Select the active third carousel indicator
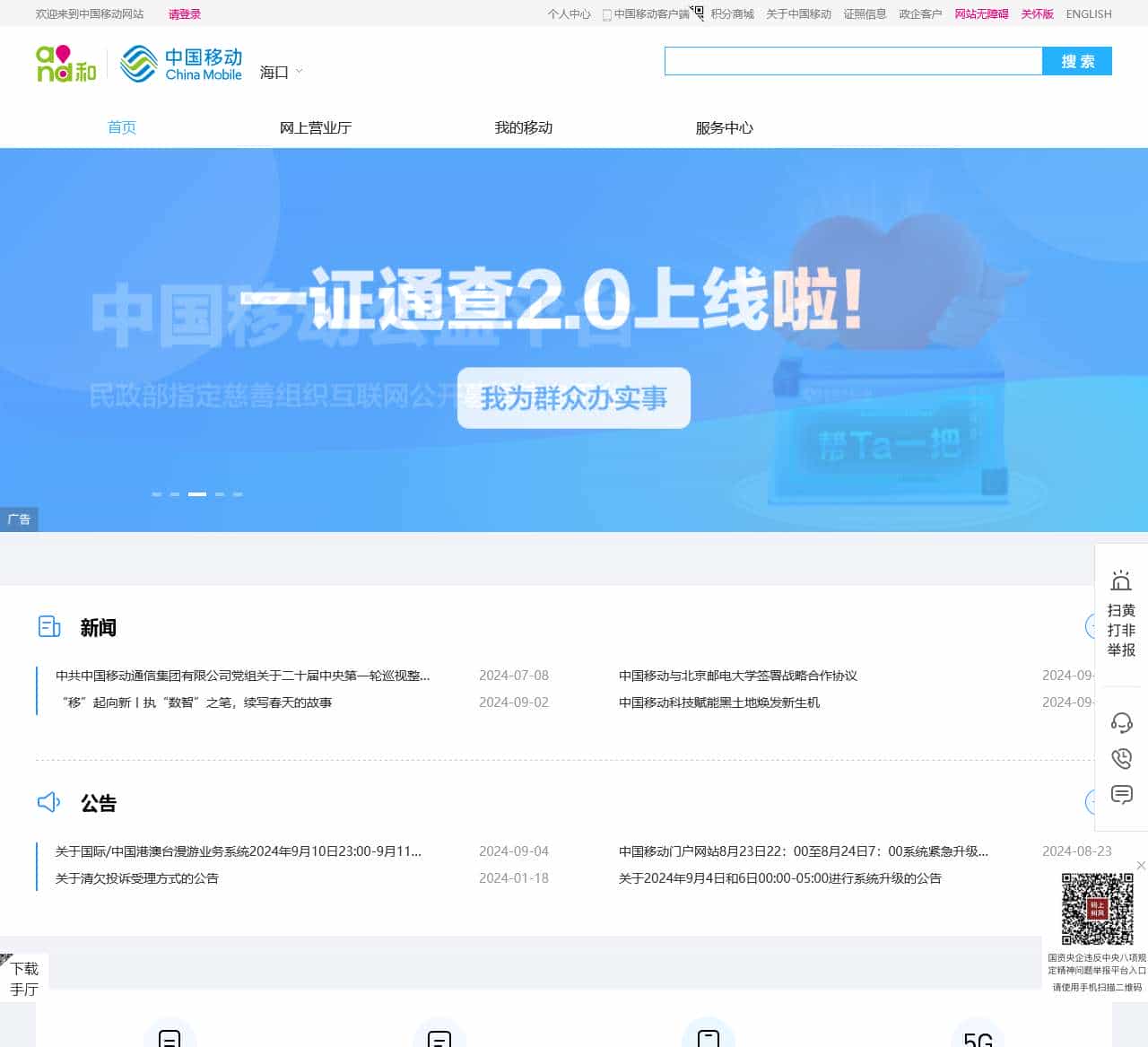Viewport: 1148px width, 1047px height. coord(197,494)
